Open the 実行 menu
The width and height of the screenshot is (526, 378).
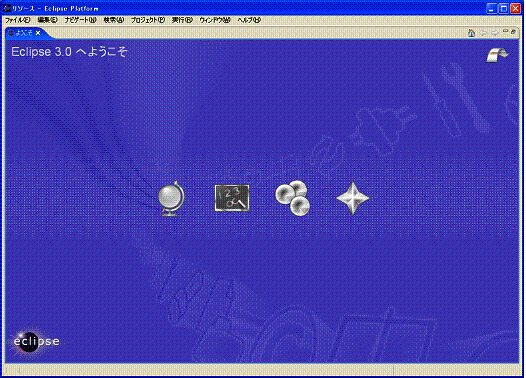(x=182, y=20)
